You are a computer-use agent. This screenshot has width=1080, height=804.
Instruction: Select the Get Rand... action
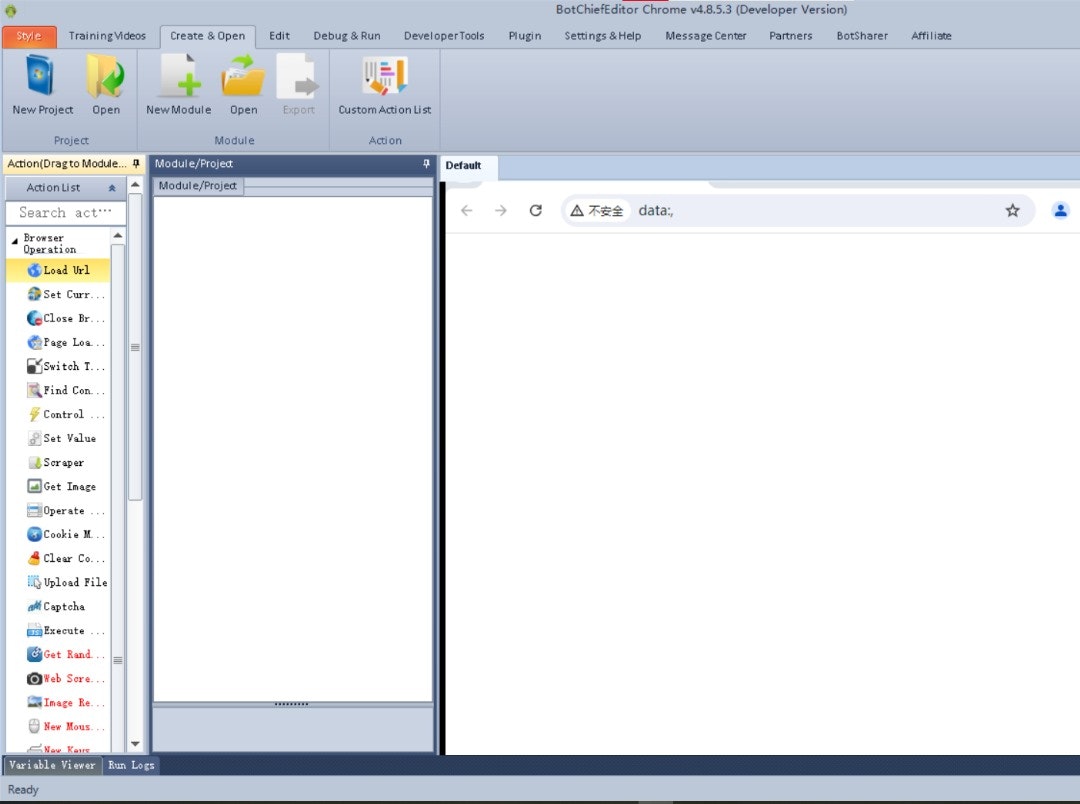tap(65, 654)
